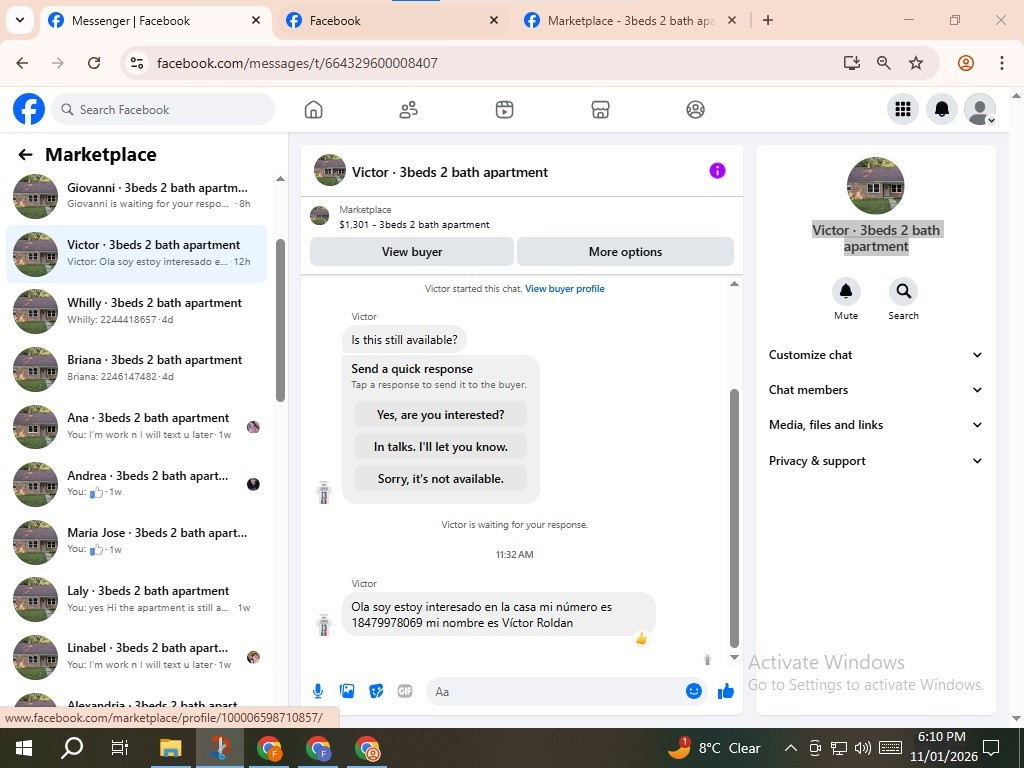
Task: Expand Media, files and links section
Action: [x=875, y=425]
